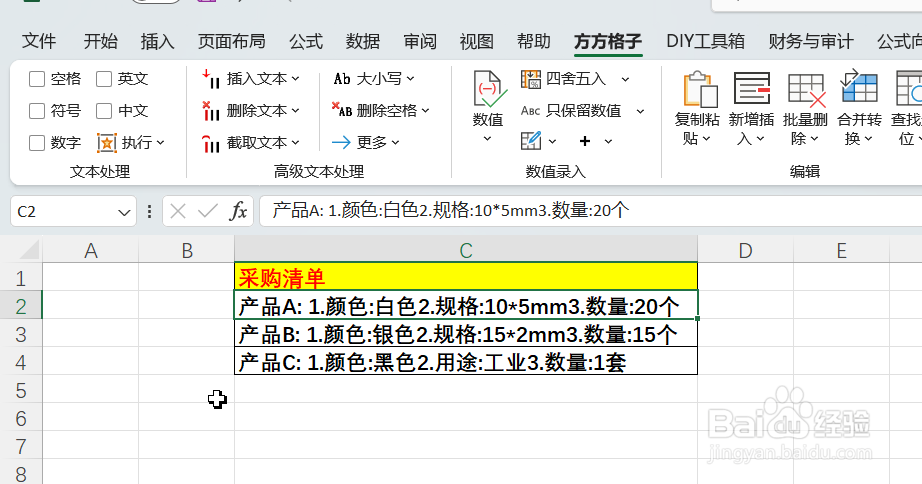Image resolution: width=922 pixels, height=484 pixels.
Task: Expand the 删除空格 dropdown arrow
Action: [x=425, y=111]
